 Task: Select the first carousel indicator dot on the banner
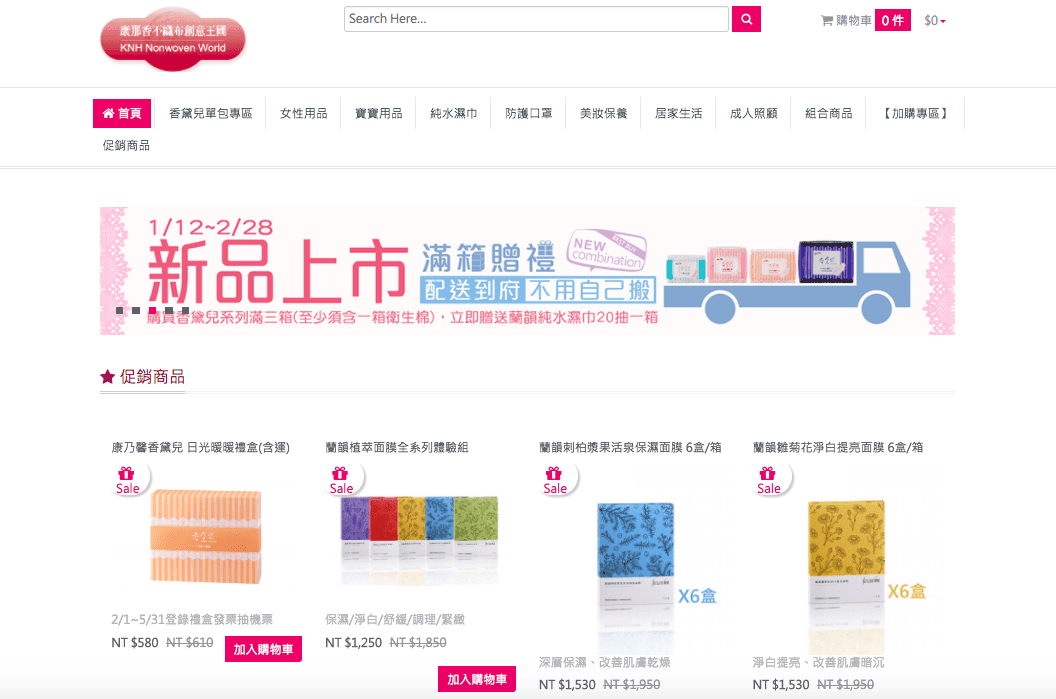click(119, 310)
